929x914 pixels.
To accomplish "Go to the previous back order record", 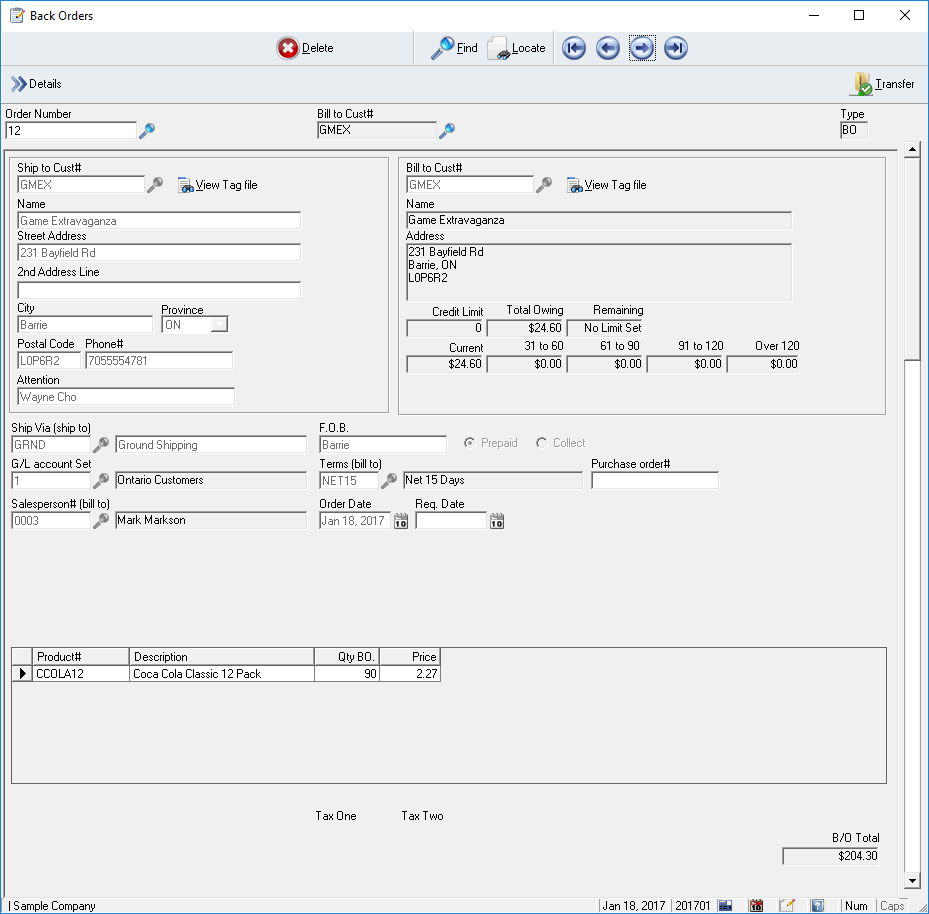I will (608, 48).
